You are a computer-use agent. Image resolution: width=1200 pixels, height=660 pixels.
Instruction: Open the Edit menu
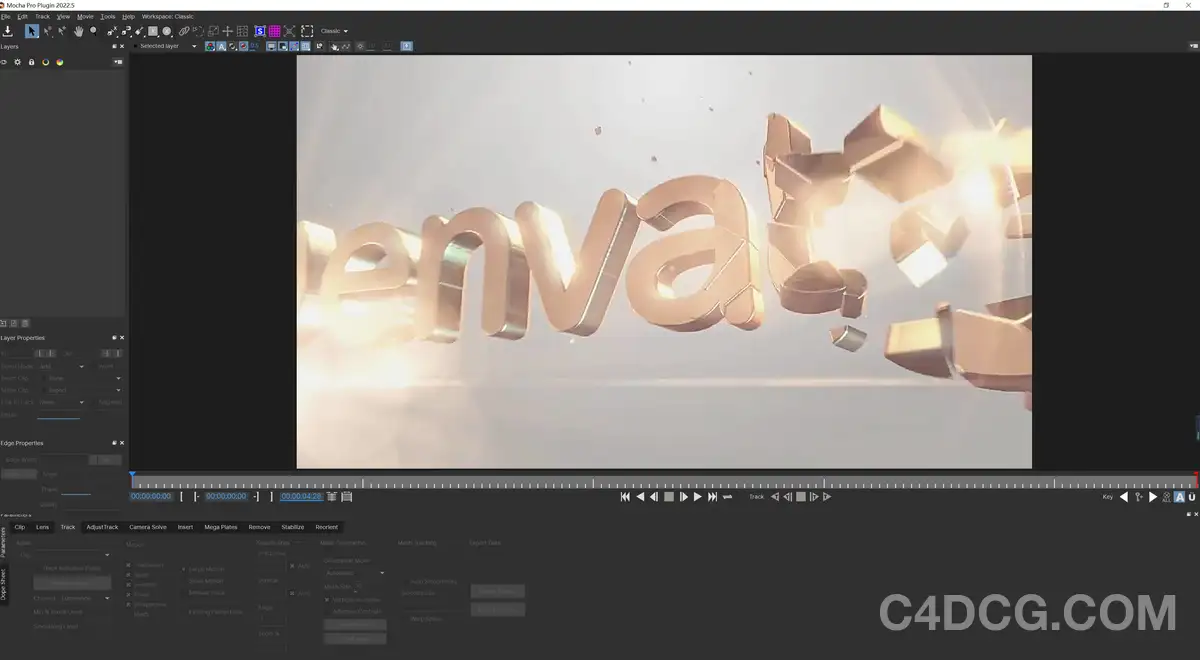[x=22, y=17]
